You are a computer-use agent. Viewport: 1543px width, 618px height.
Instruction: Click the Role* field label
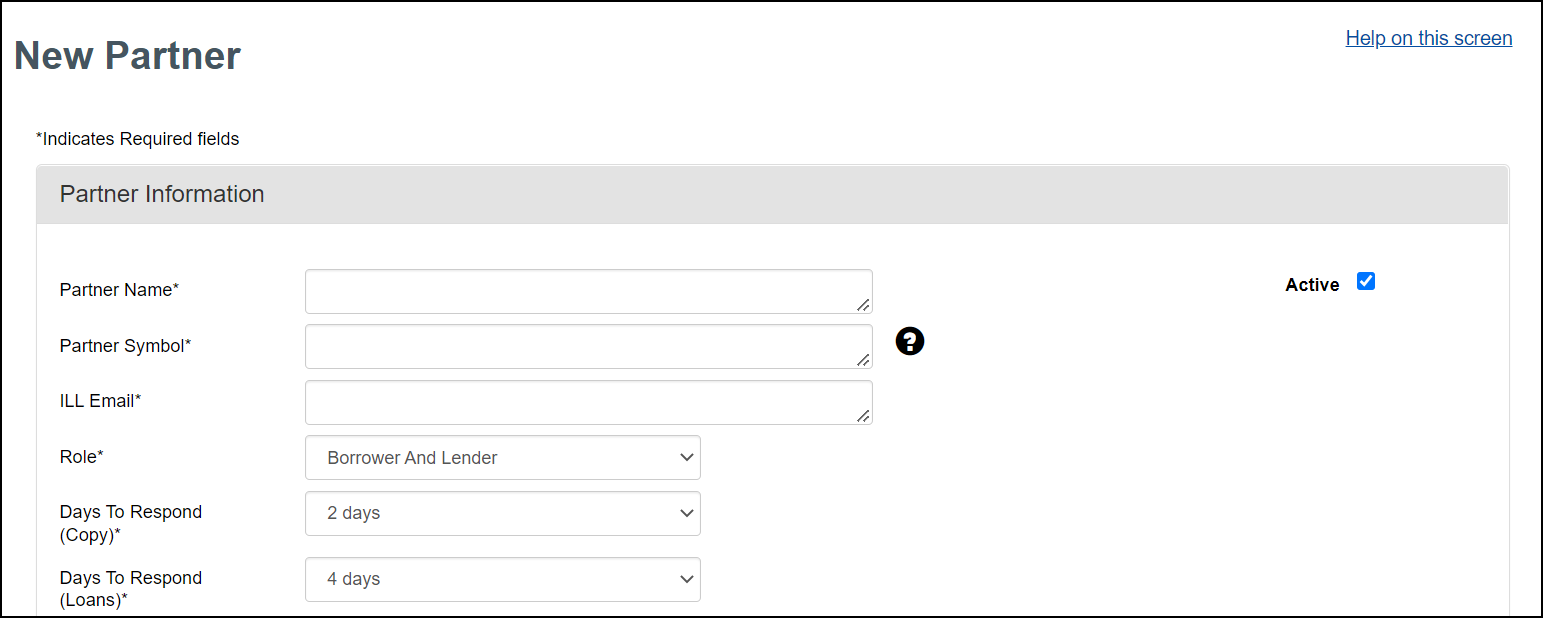click(x=81, y=456)
